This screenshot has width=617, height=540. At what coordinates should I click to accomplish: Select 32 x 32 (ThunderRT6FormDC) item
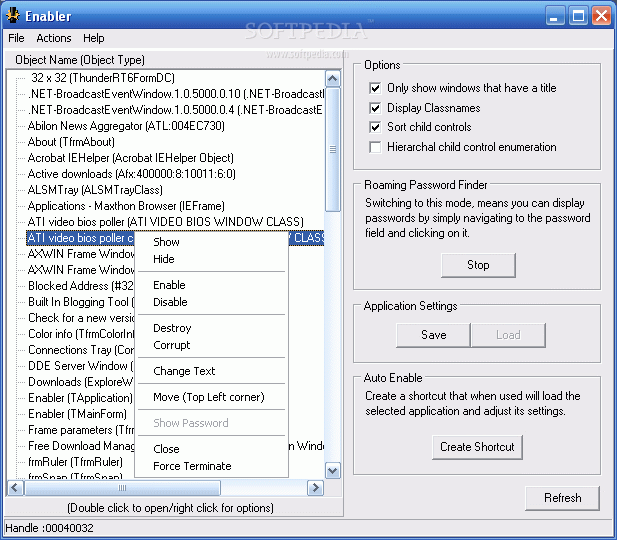pos(103,78)
